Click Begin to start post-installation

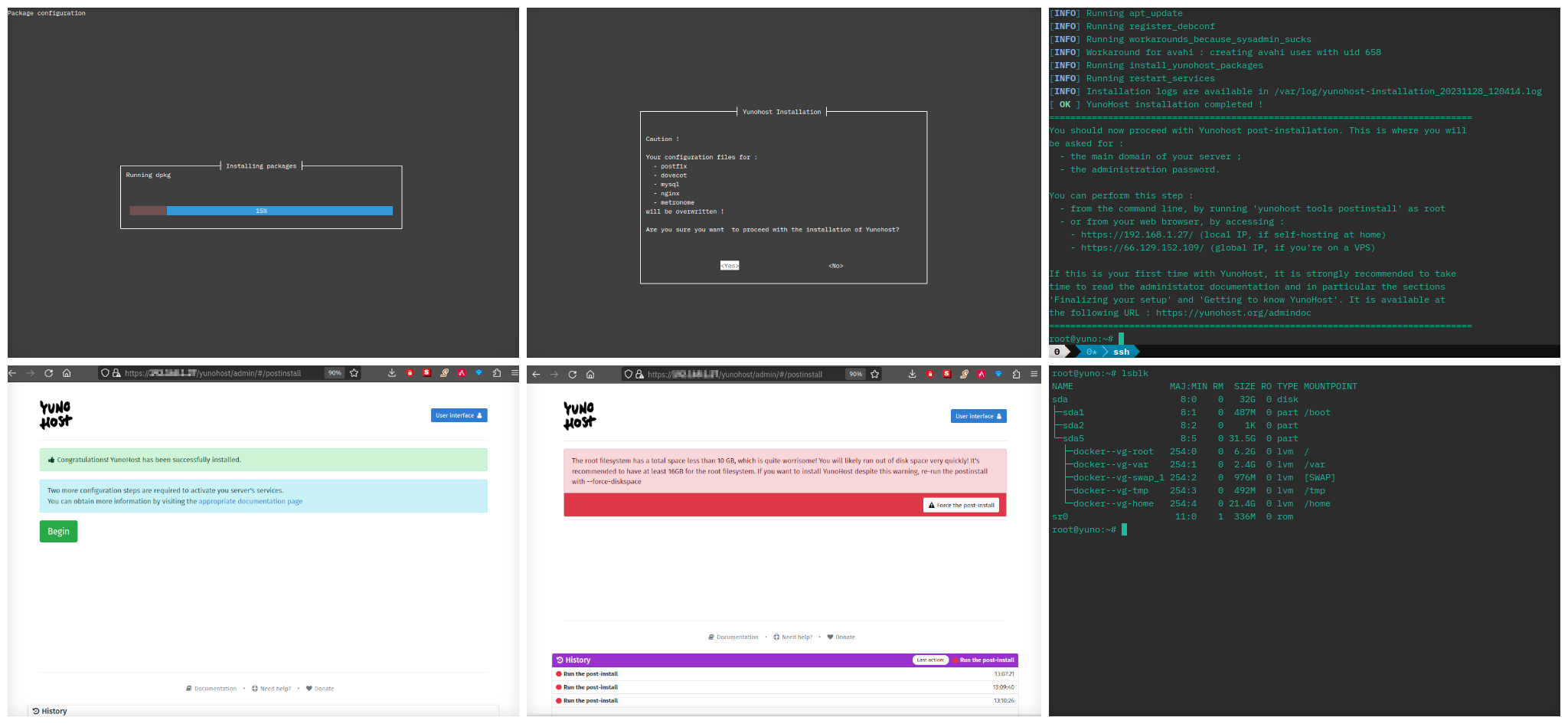(x=58, y=531)
